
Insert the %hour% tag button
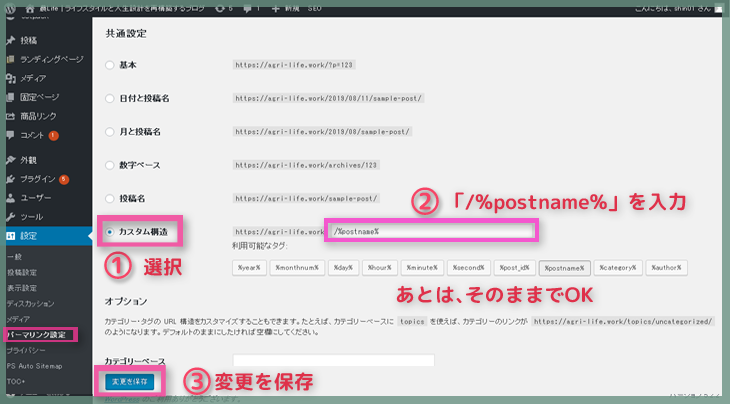tap(379, 268)
